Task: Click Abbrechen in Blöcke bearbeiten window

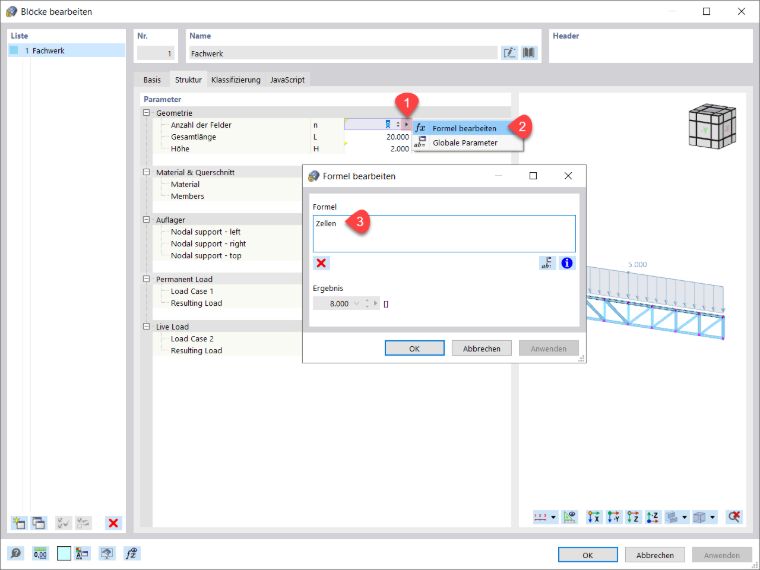Action: click(655, 554)
